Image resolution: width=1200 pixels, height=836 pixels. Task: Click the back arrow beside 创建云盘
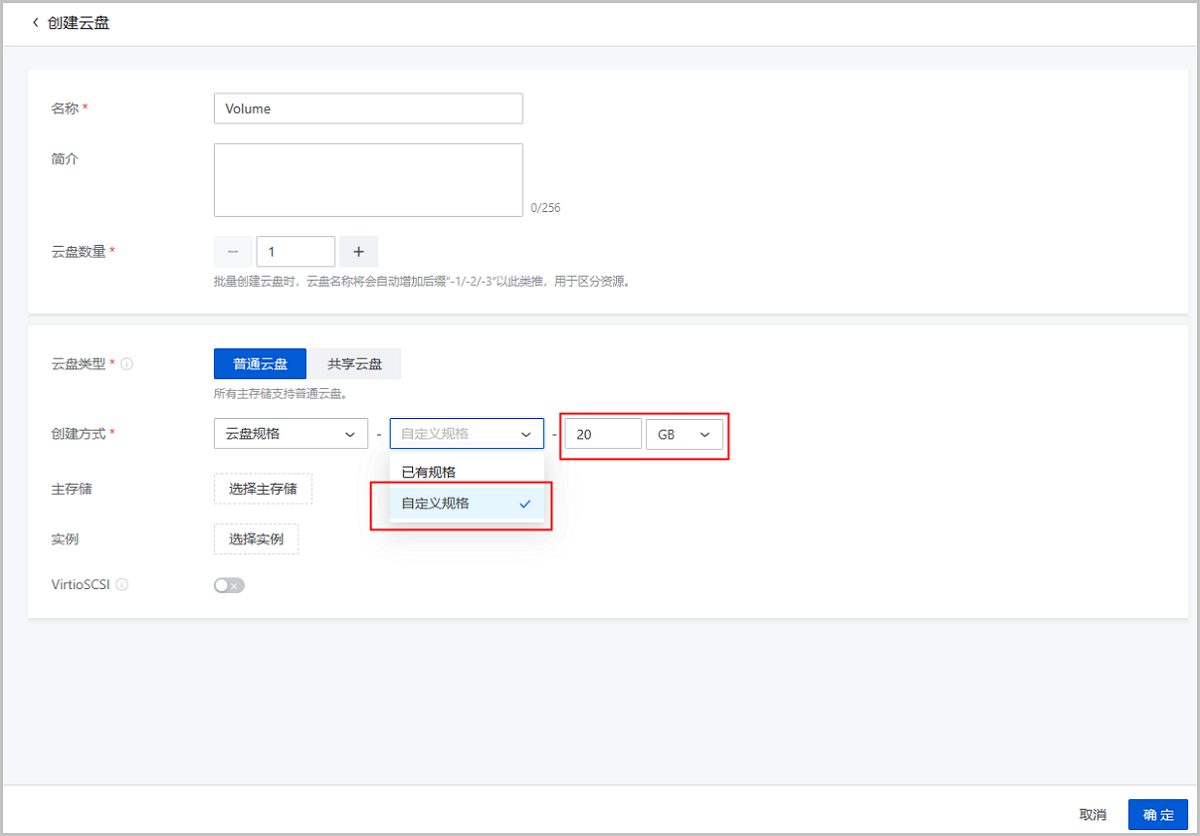tap(36, 23)
